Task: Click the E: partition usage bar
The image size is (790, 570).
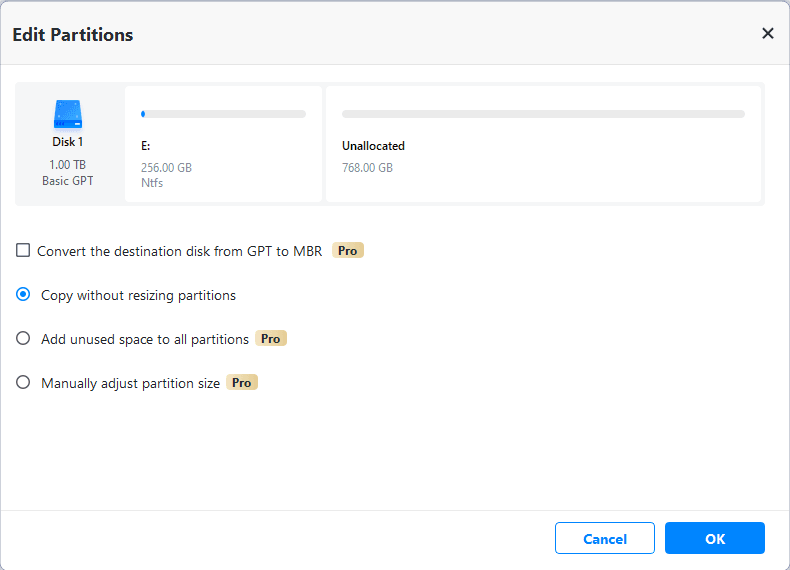Action: (x=223, y=114)
